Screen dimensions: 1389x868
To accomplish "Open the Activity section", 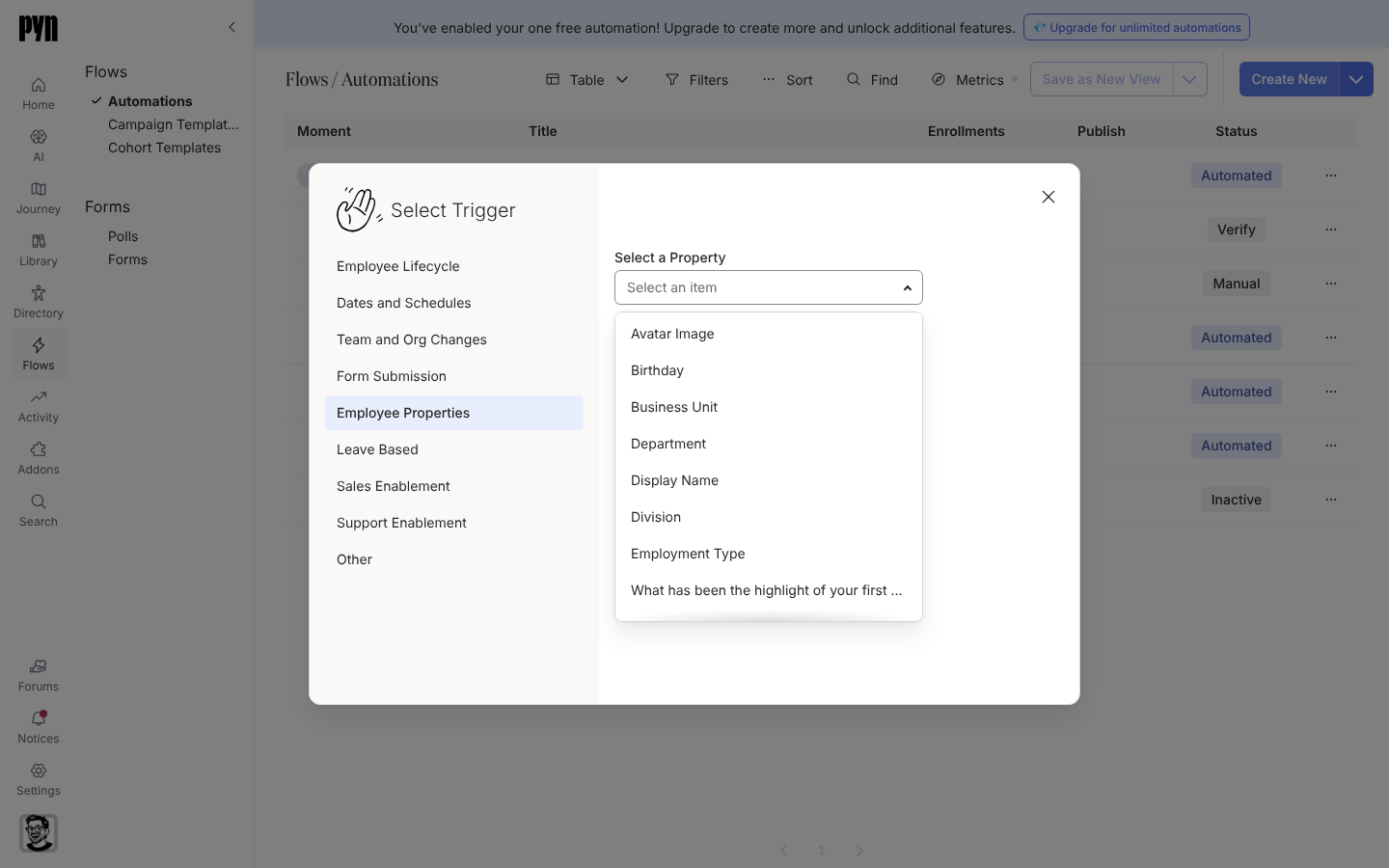I will [39, 406].
